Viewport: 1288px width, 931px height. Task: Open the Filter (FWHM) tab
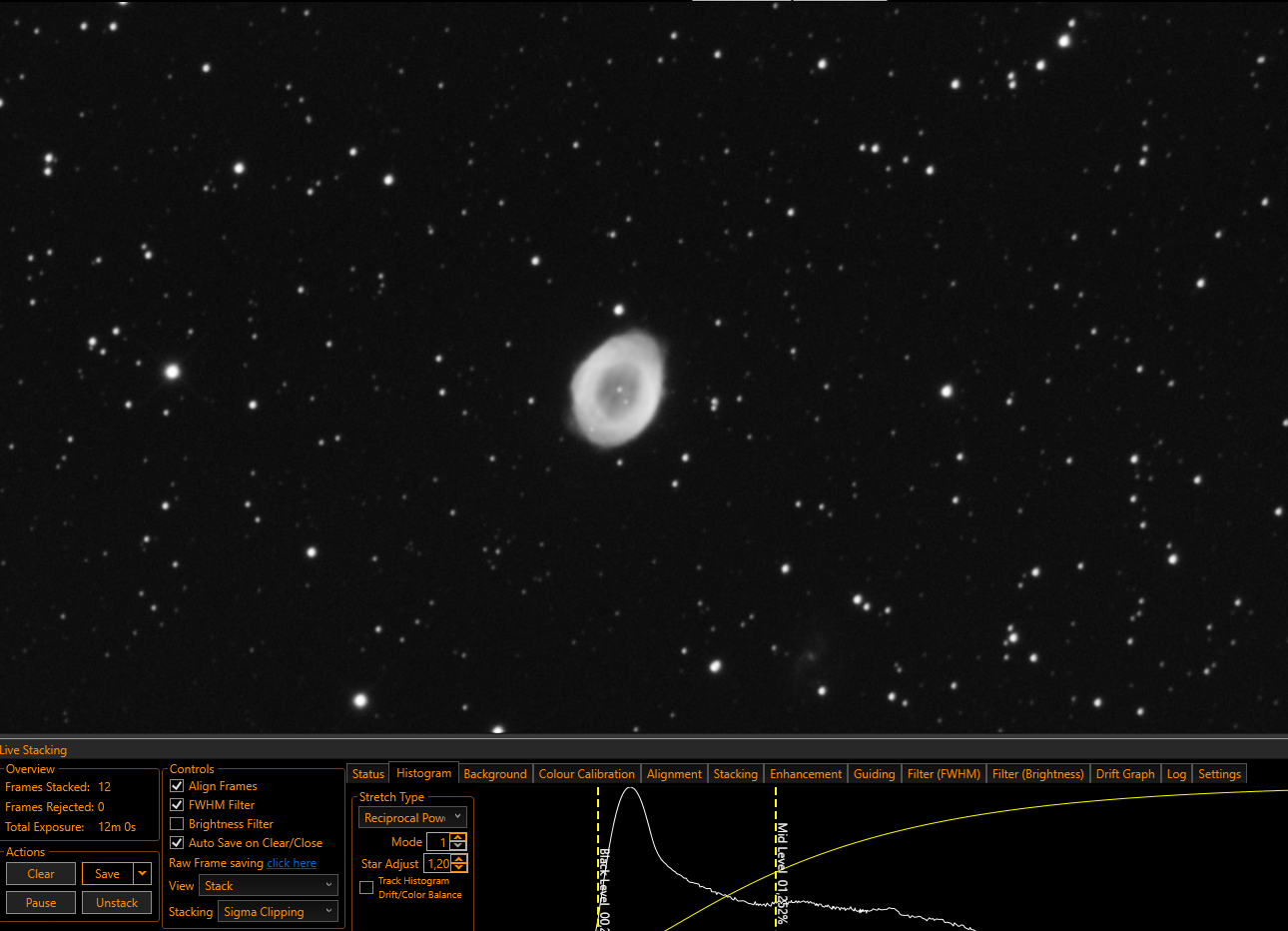coord(944,774)
